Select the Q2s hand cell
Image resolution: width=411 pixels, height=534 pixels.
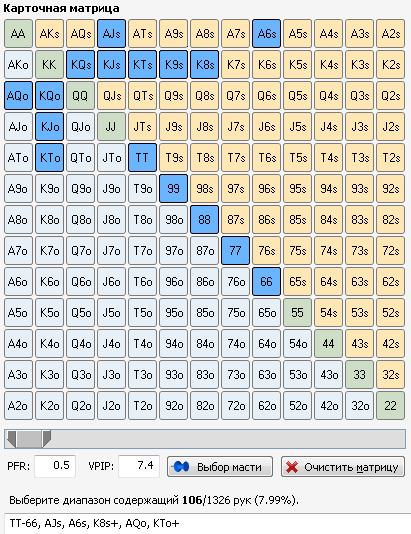(x=390, y=95)
